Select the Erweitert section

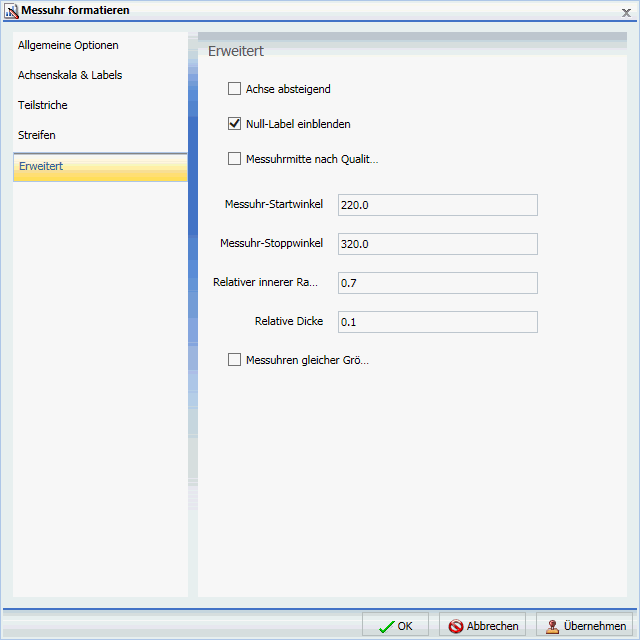point(100,167)
